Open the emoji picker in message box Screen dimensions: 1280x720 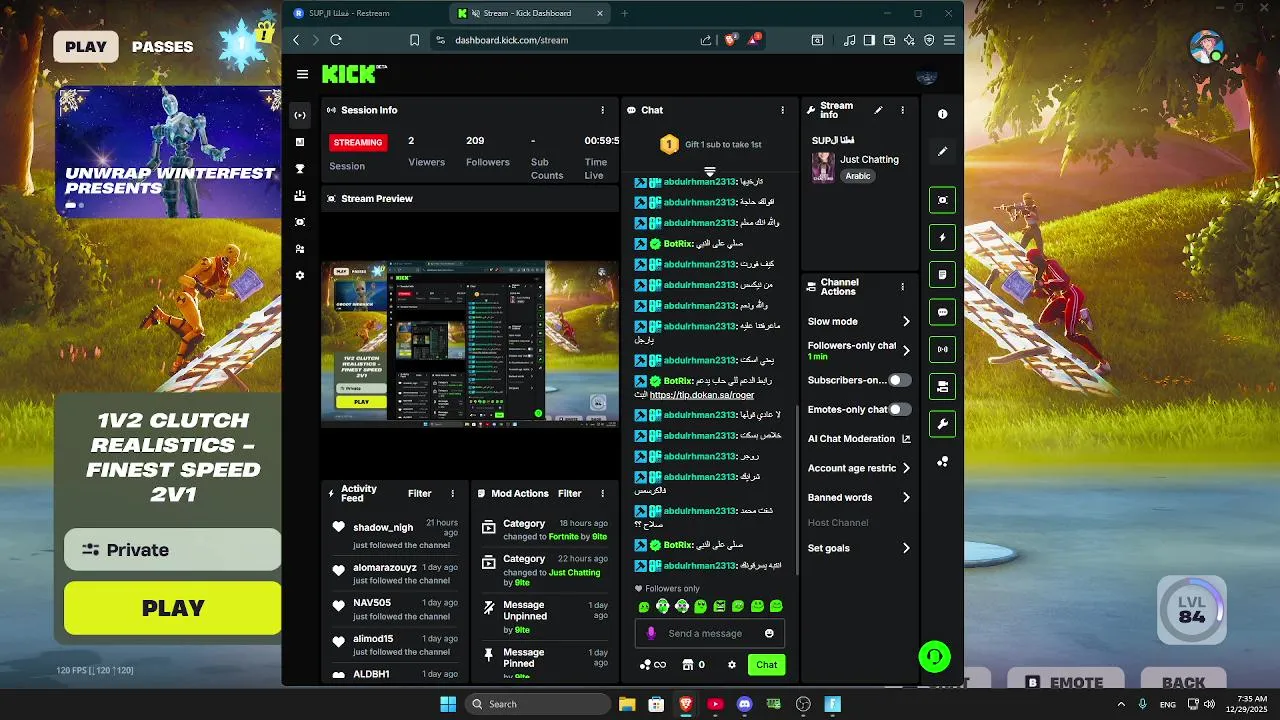coord(769,633)
